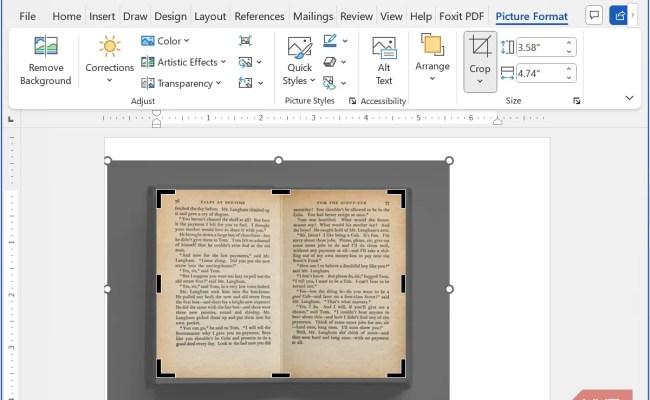
Task: Switch to the Foxit PDF tab
Action: [461, 16]
